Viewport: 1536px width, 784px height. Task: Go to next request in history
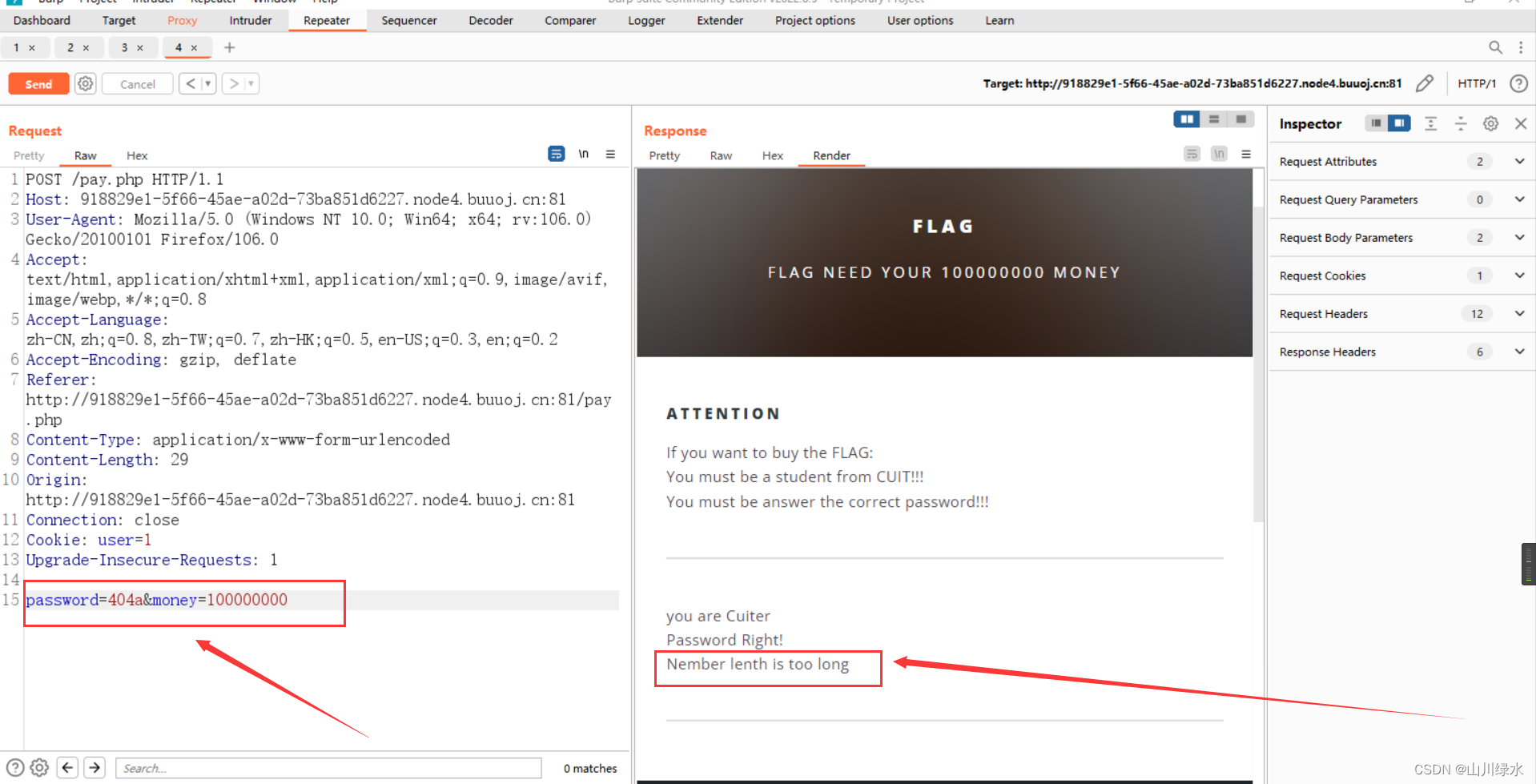pos(233,83)
